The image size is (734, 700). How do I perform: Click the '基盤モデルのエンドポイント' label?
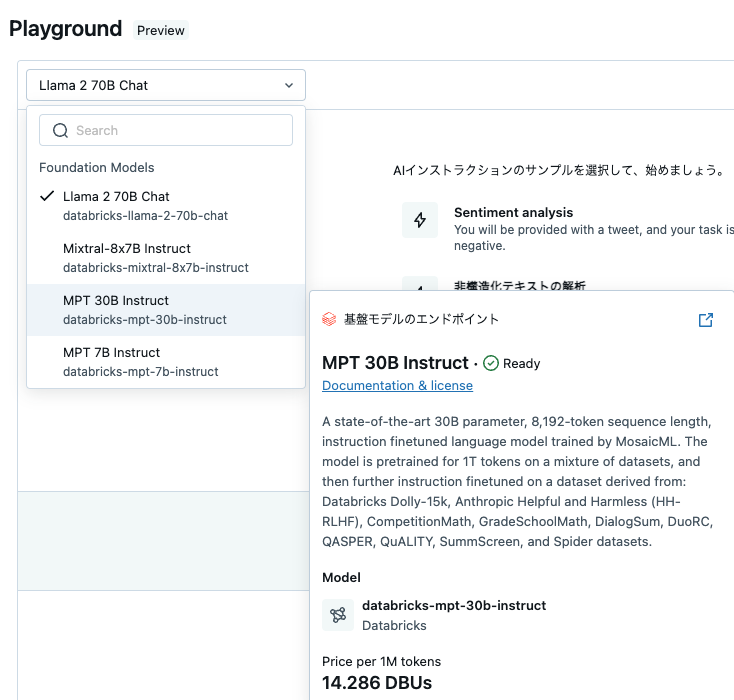pyautogui.click(x=421, y=319)
